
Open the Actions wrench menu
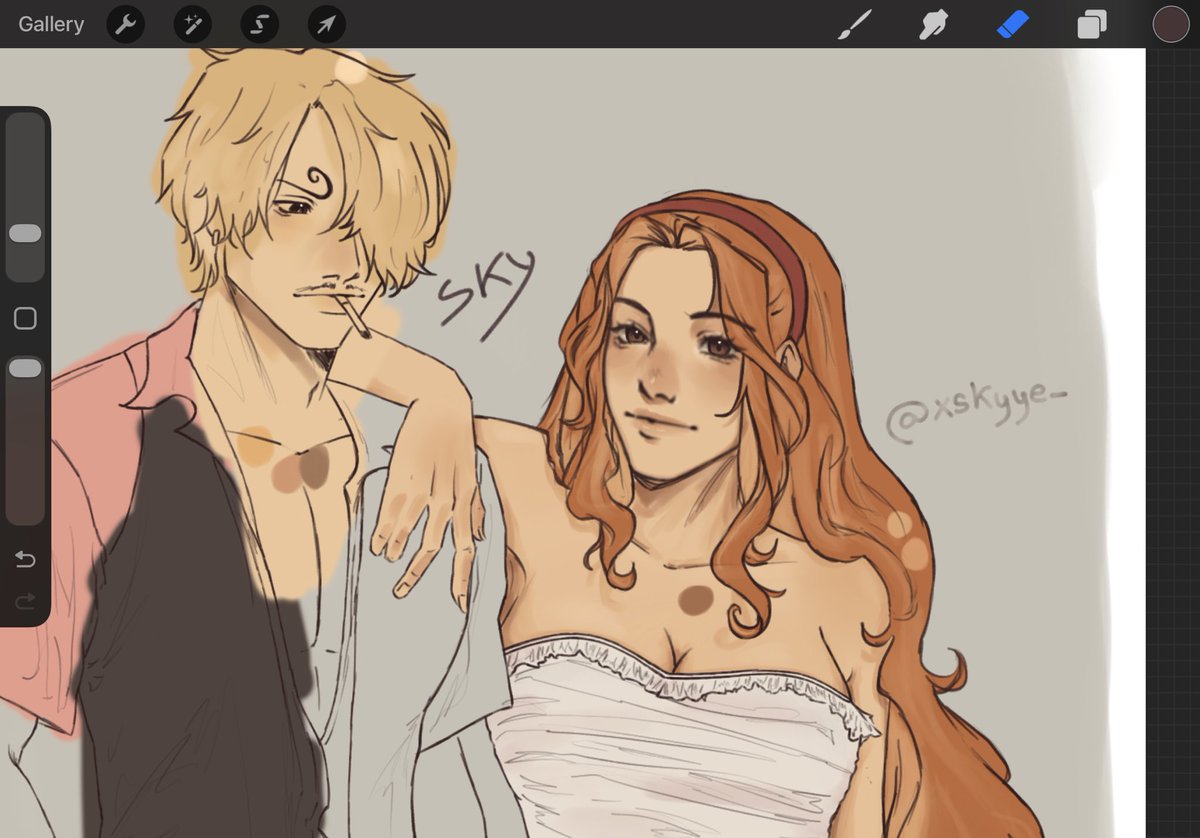point(125,24)
